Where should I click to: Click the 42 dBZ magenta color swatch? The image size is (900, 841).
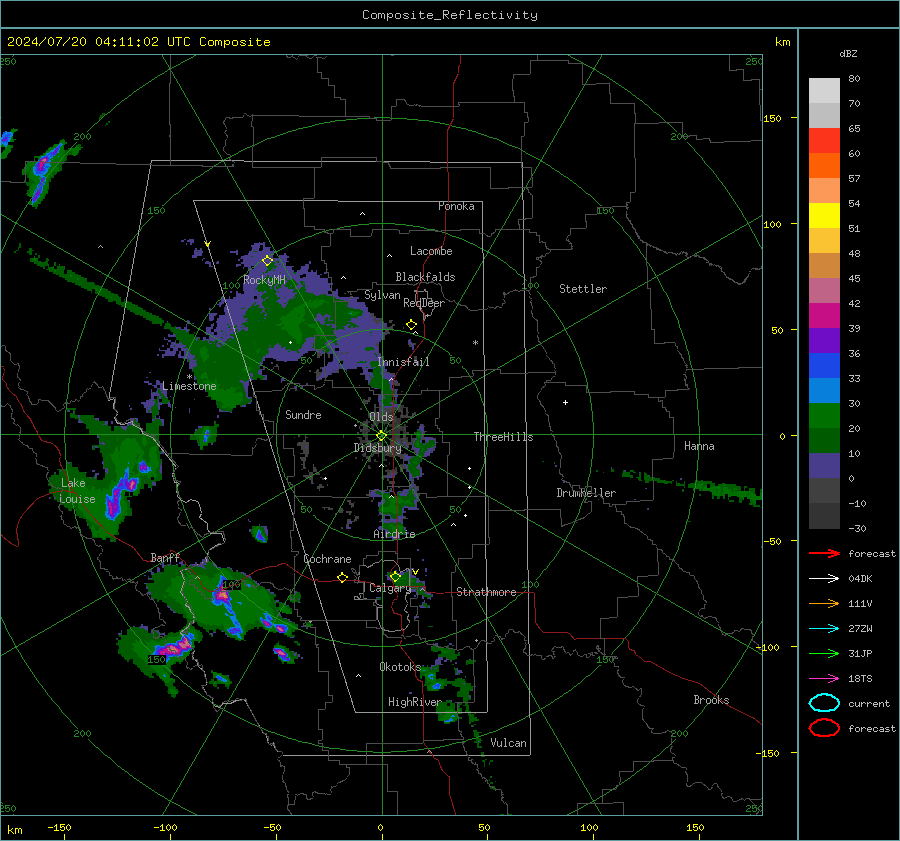click(x=824, y=315)
